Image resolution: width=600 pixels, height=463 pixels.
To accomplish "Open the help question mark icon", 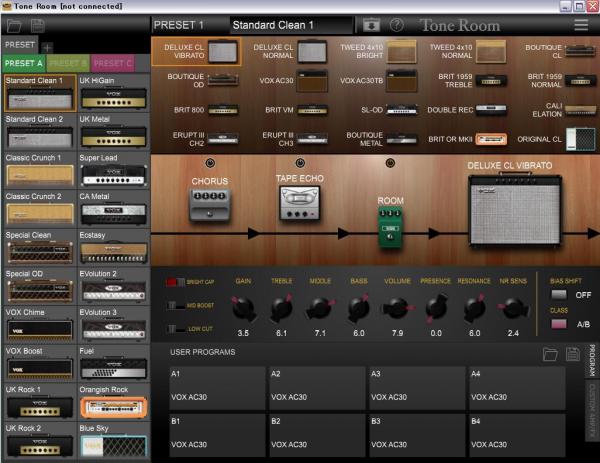I will pyautogui.click(x=396, y=25).
